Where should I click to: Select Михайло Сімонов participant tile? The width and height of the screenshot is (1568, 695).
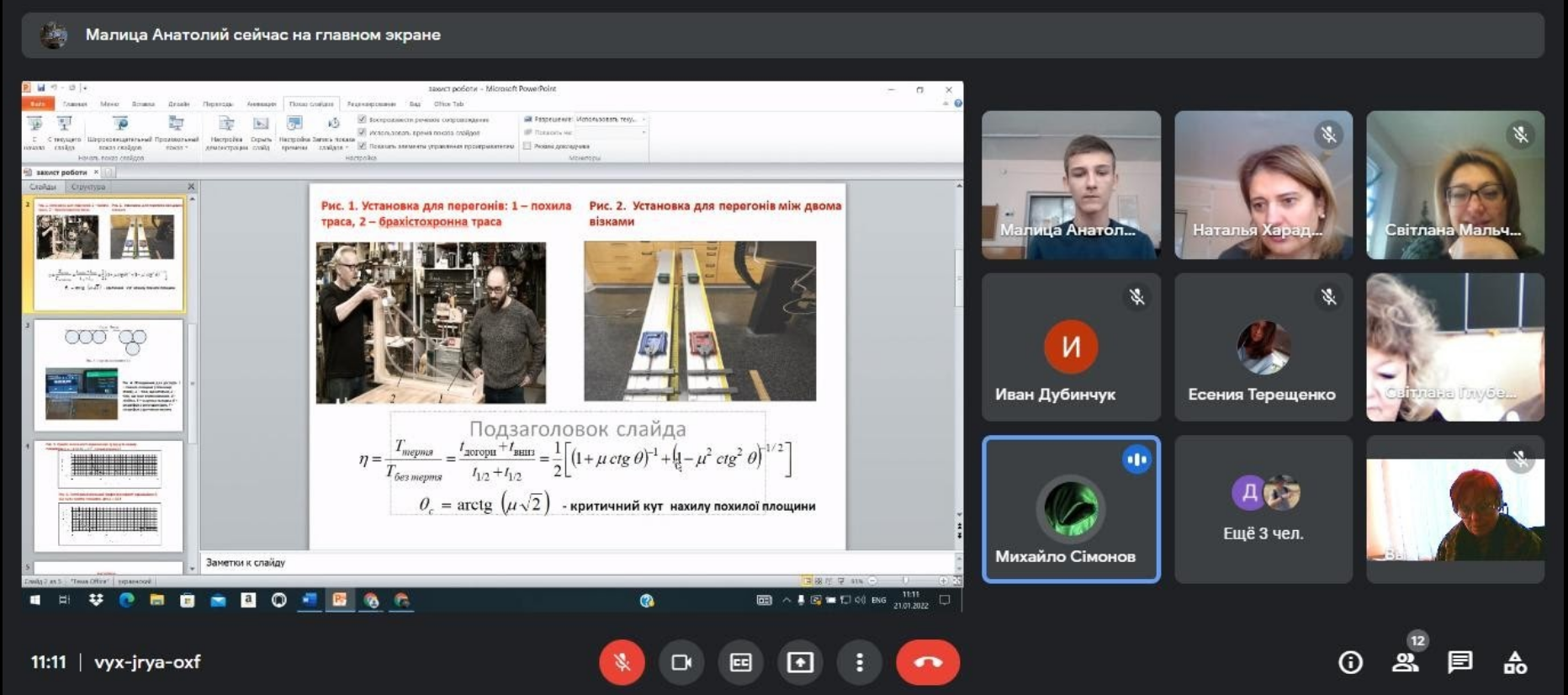click(x=1071, y=509)
